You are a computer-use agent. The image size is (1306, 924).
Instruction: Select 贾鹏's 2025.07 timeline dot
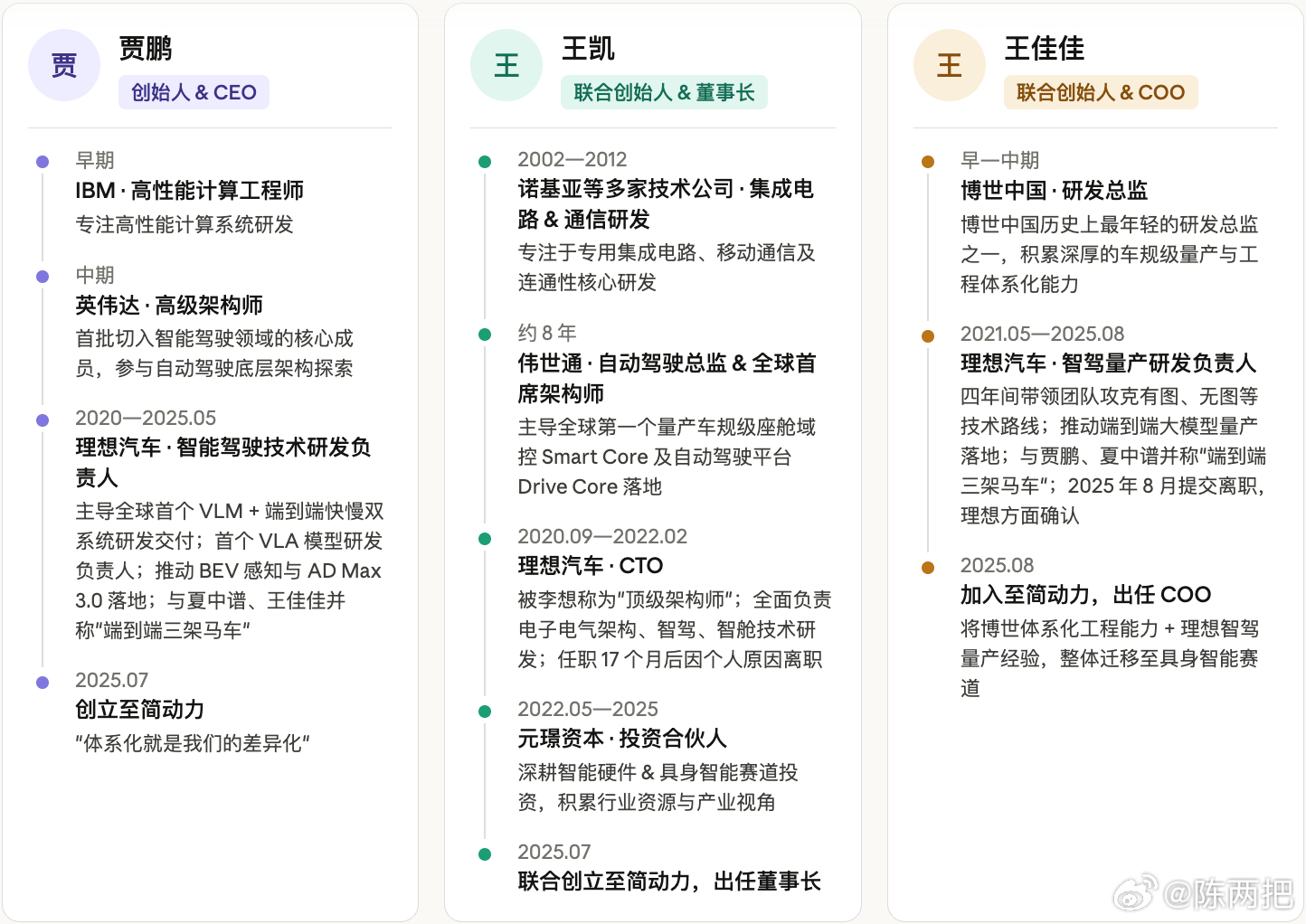click(x=43, y=682)
